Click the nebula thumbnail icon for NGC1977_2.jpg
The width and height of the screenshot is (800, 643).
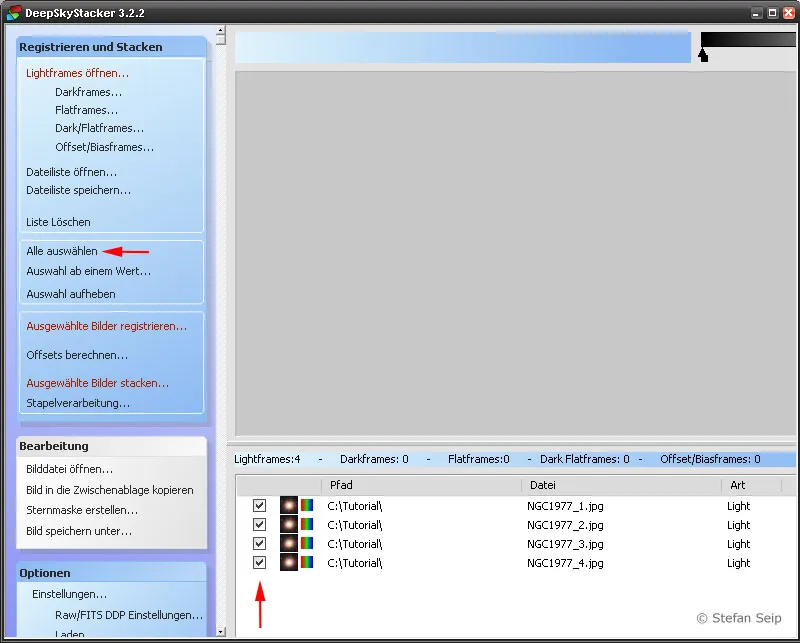[x=289, y=525]
